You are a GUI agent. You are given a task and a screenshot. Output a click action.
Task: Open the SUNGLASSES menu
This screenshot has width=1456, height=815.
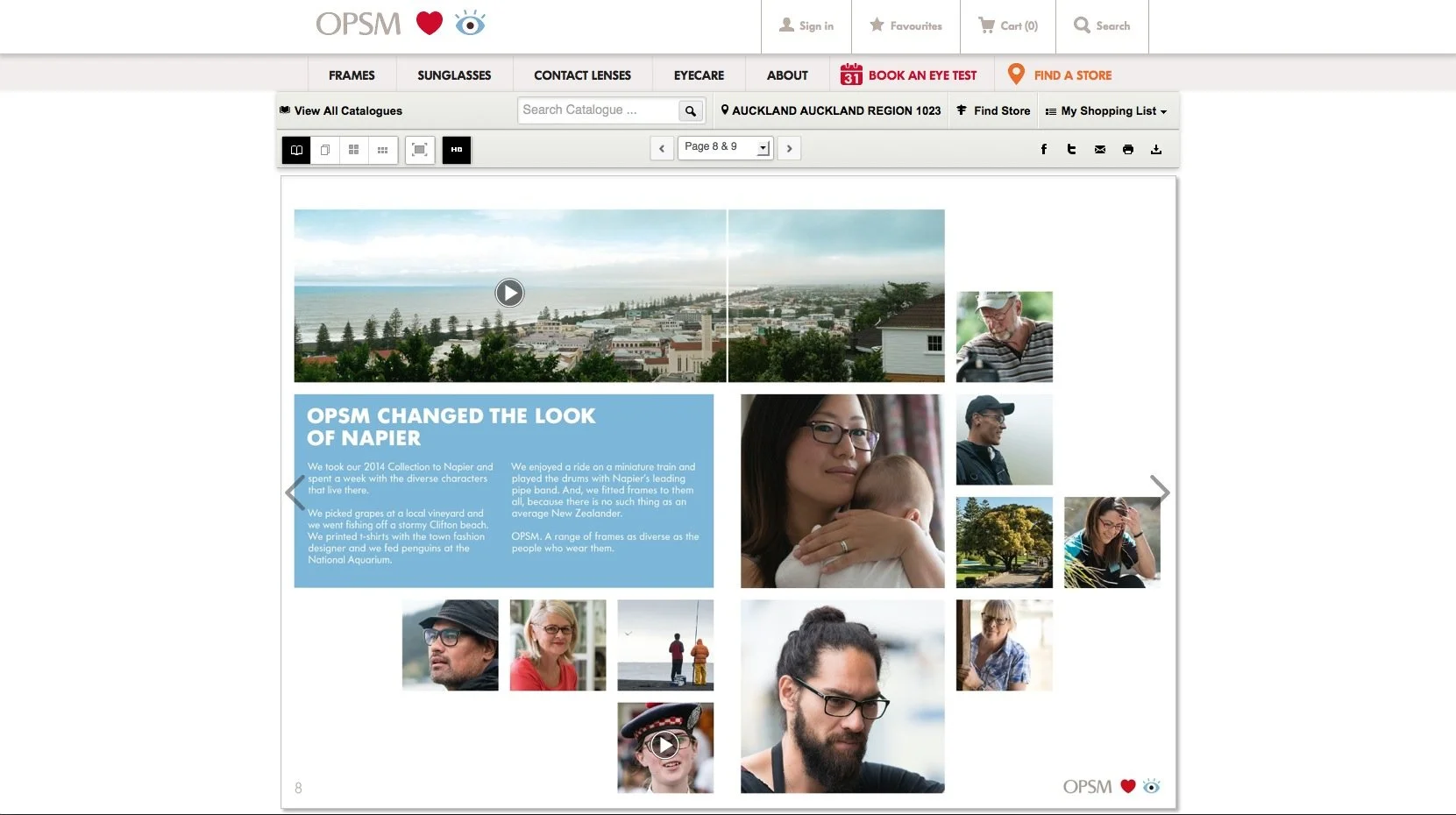[x=454, y=75]
